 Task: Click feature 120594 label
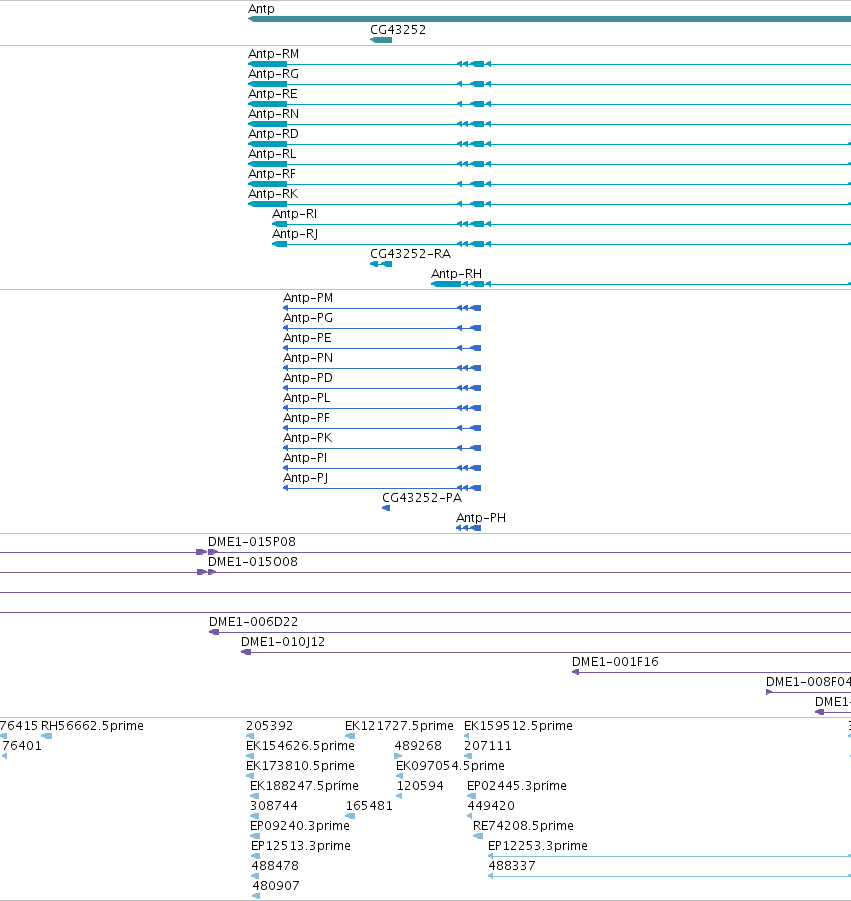[420, 786]
